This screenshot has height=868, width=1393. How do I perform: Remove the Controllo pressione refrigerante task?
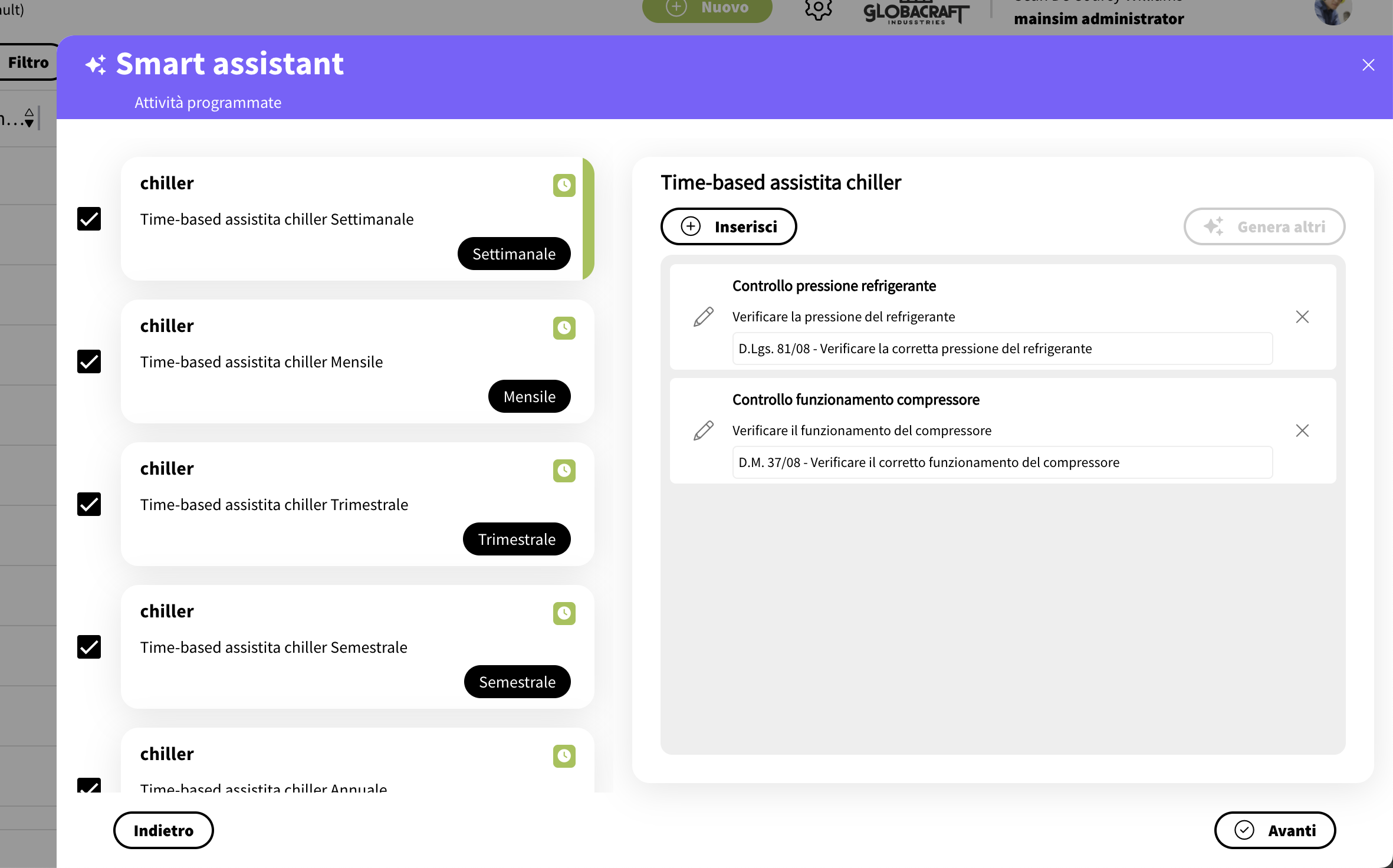1302,317
